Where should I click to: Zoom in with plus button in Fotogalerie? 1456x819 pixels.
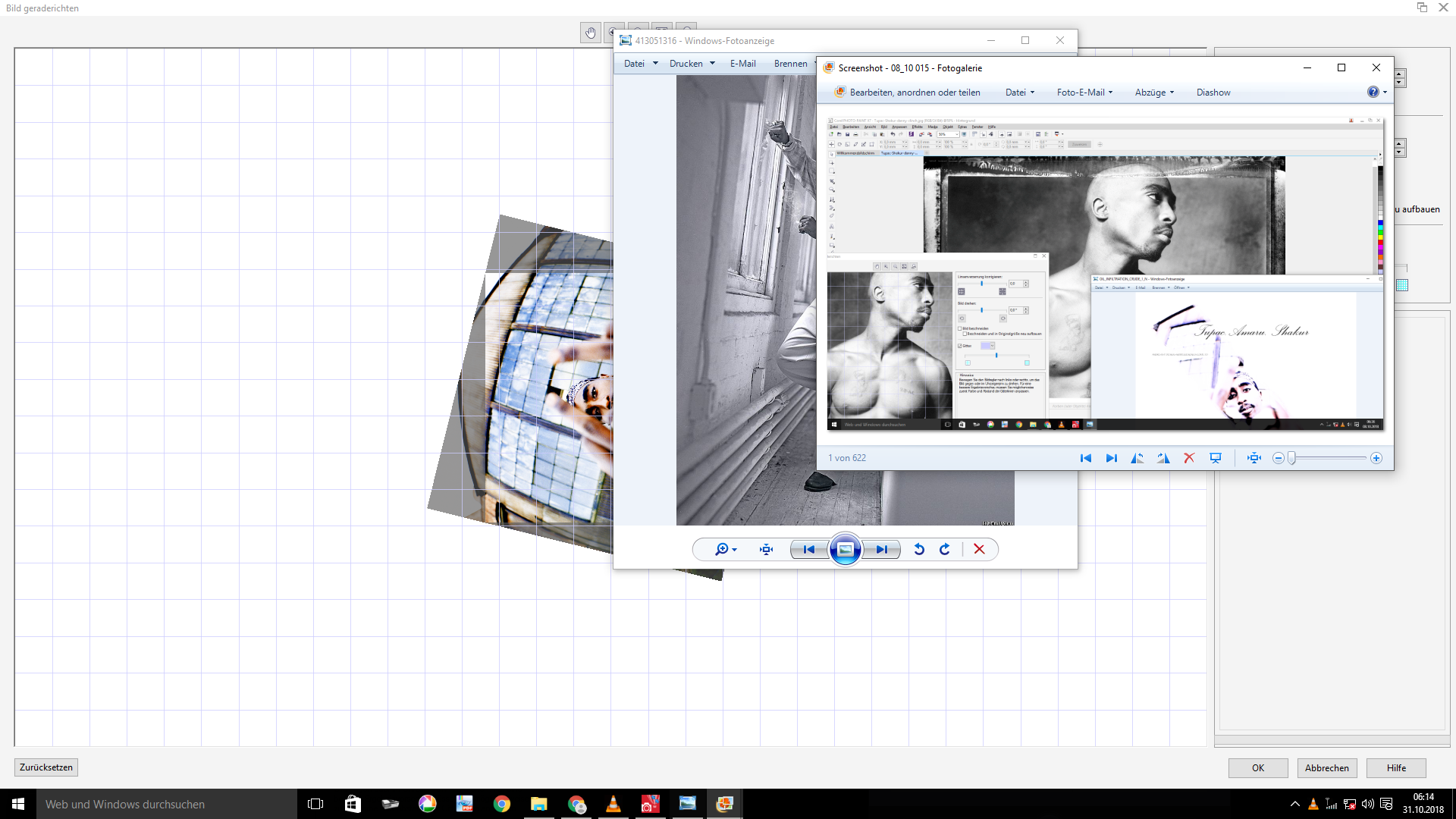tap(1376, 458)
